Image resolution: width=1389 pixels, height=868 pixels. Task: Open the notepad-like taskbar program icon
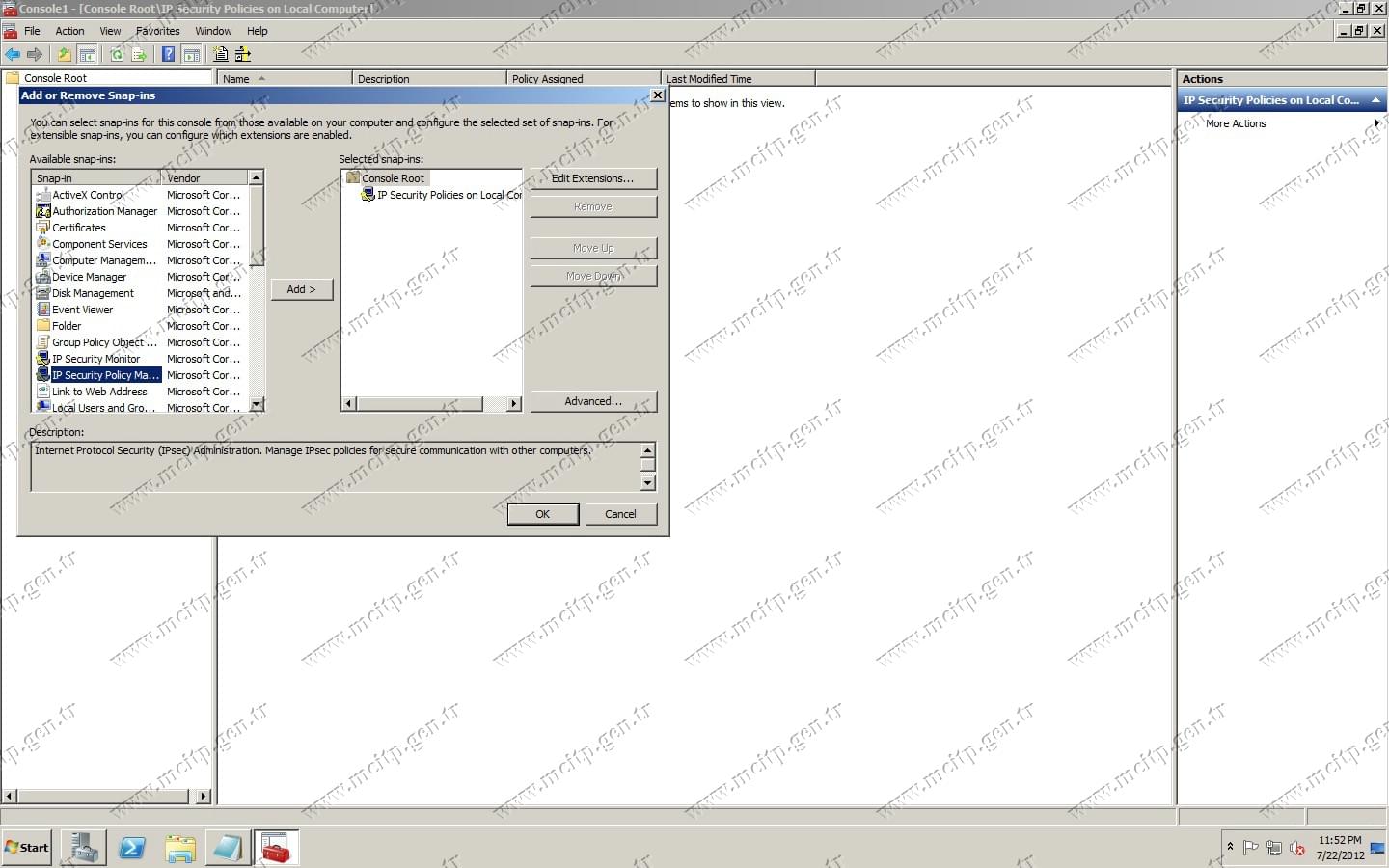(228, 848)
